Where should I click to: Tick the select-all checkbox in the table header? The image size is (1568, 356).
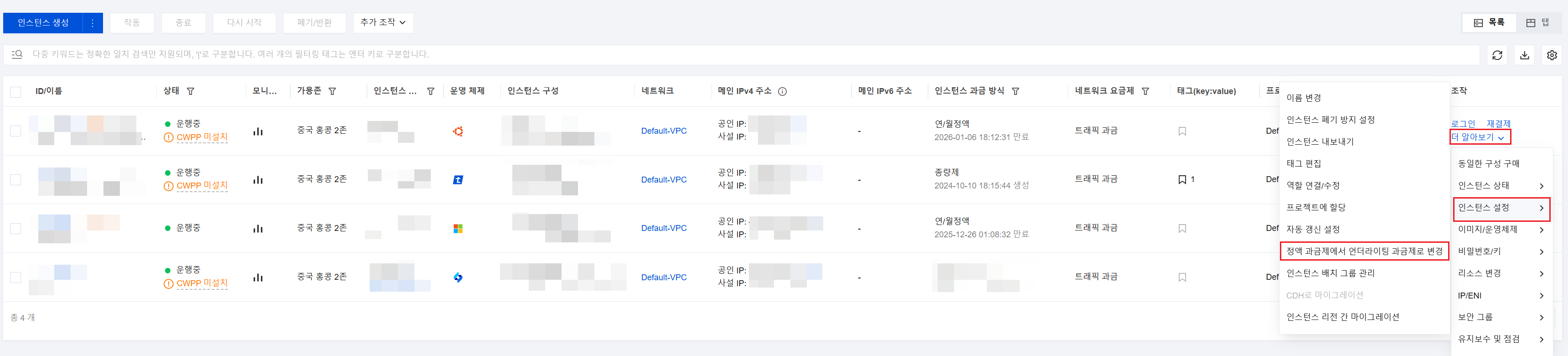pos(16,91)
